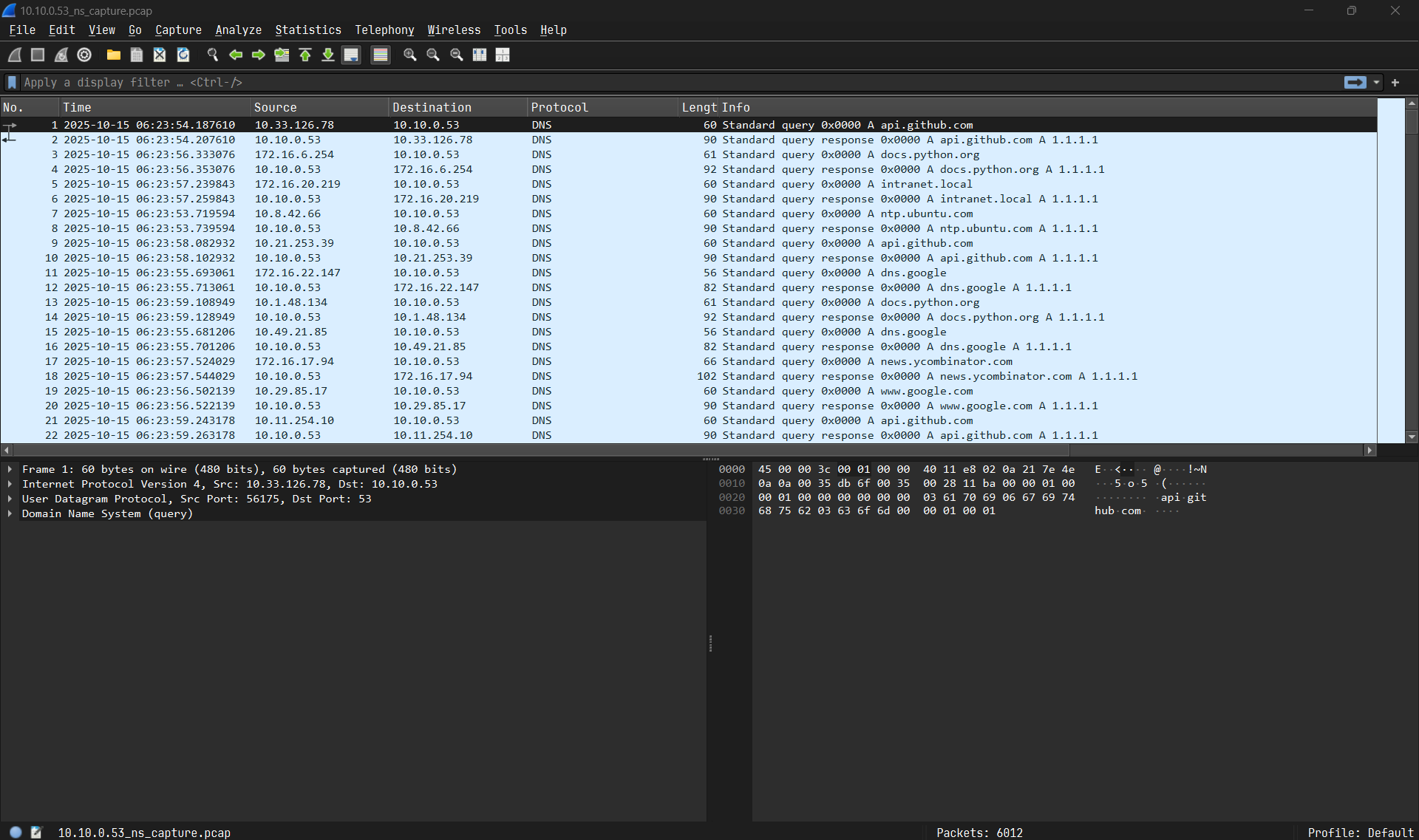1419x840 pixels.
Task: Open the Analyze menu
Action: tap(238, 30)
